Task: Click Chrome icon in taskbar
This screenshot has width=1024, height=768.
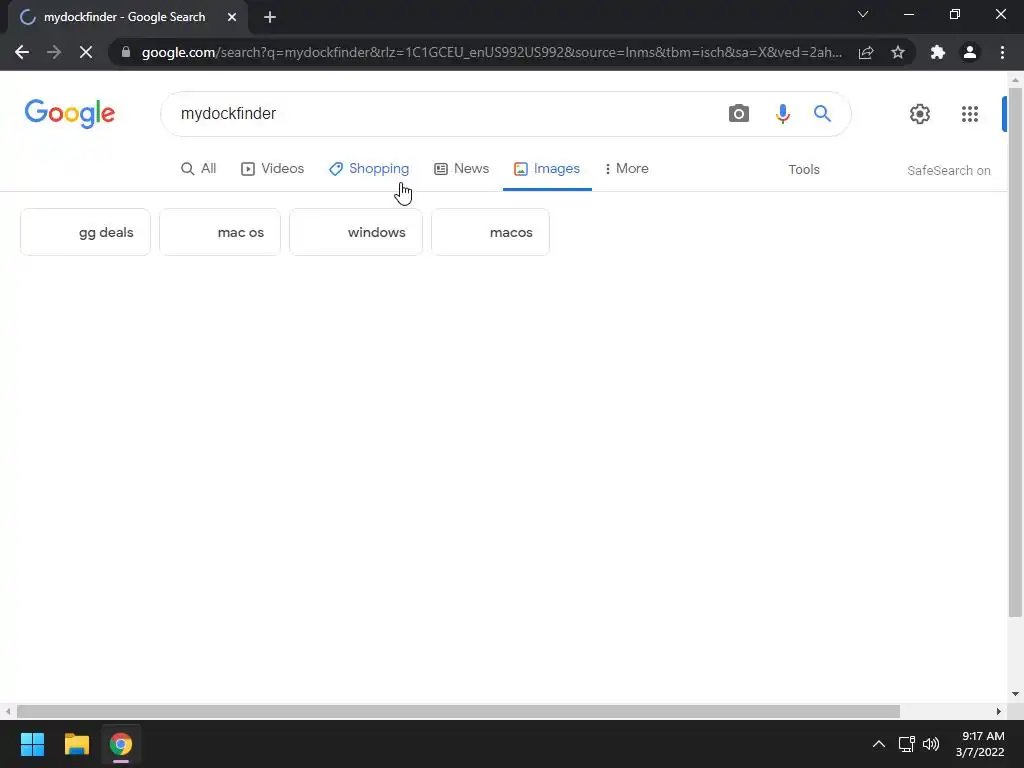Action: pos(121,744)
